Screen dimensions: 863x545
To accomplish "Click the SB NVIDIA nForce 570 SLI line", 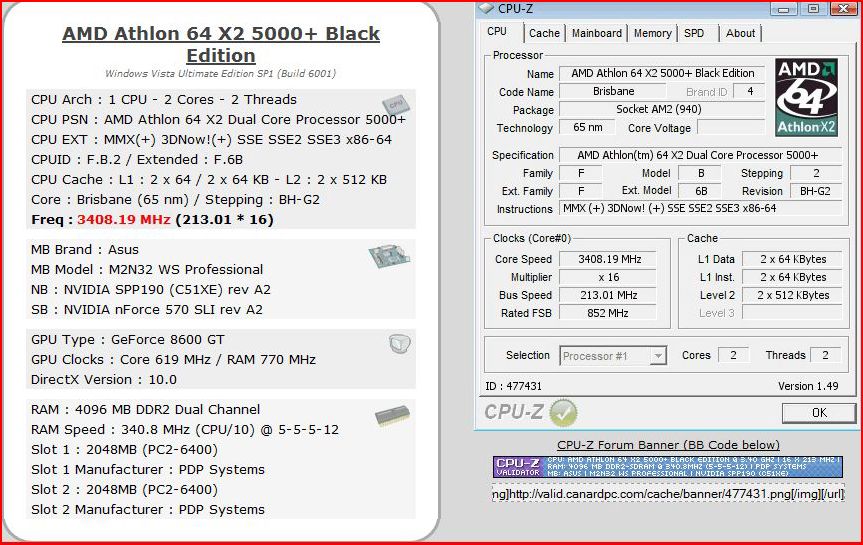I will tap(147, 309).
